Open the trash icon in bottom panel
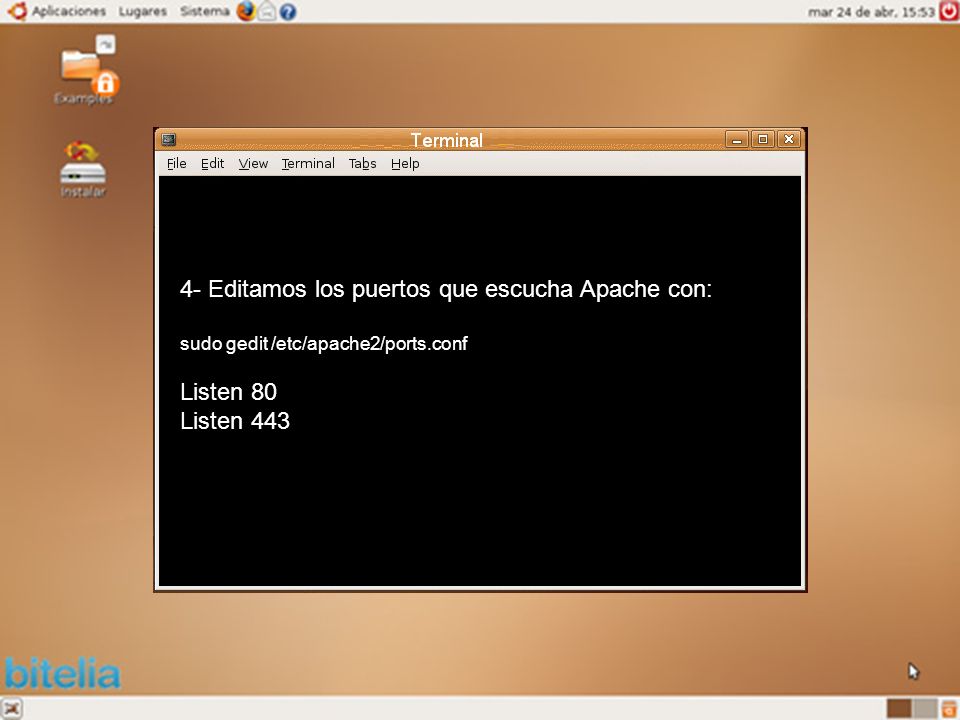 (950, 709)
